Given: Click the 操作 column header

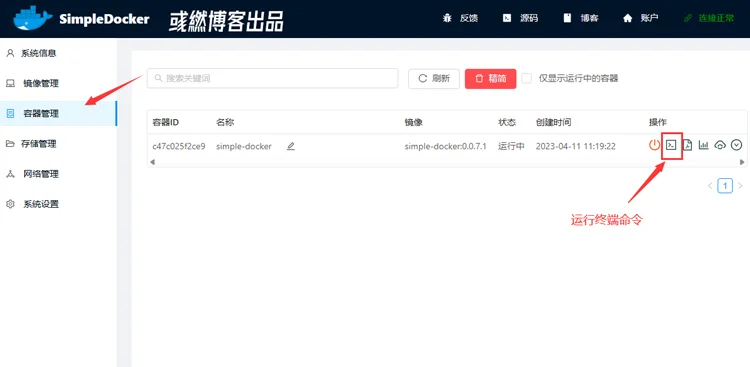Looking at the screenshot, I should click(658, 122).
